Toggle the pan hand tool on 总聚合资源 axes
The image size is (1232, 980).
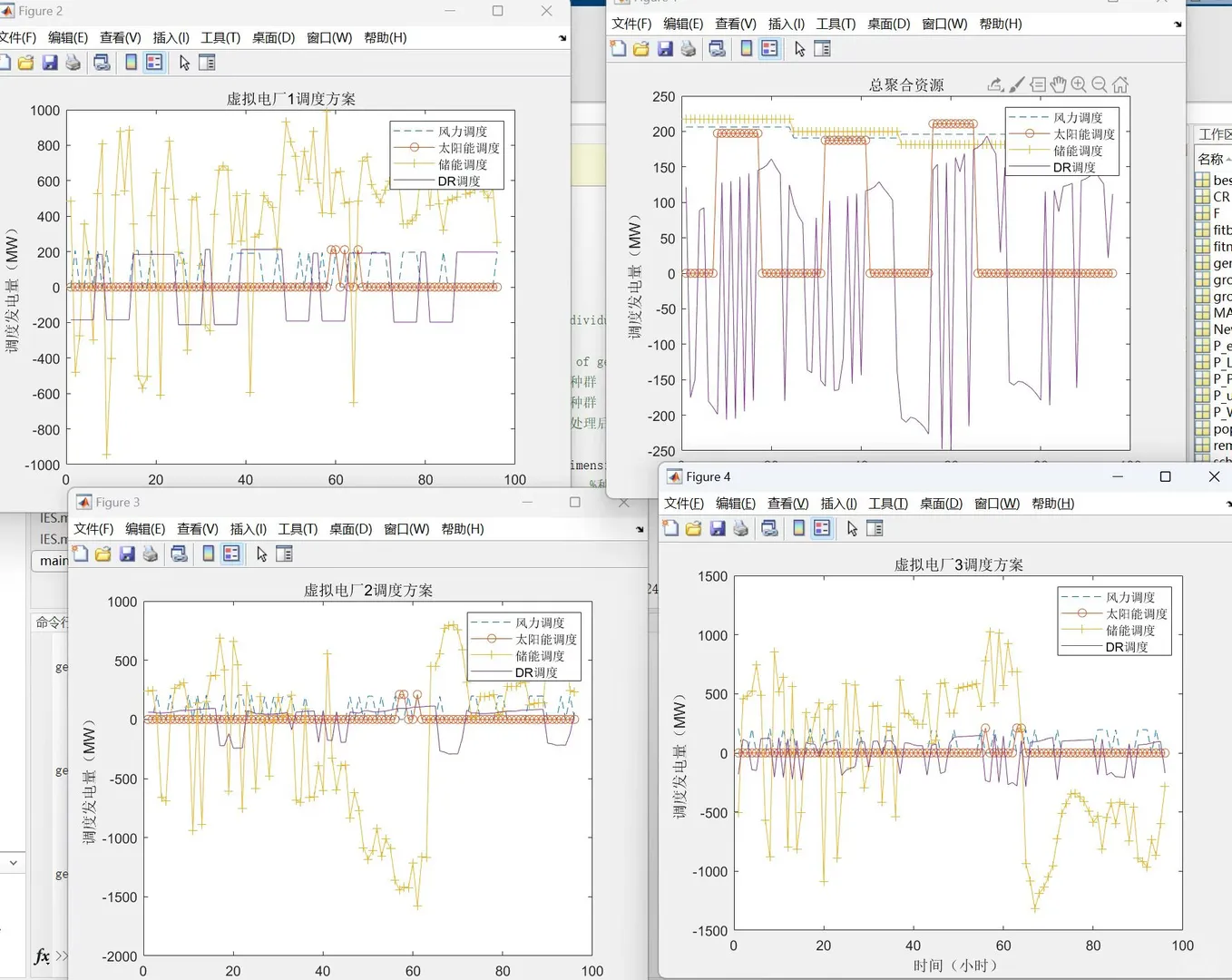pyautogui.click(x=1058, y=84)
